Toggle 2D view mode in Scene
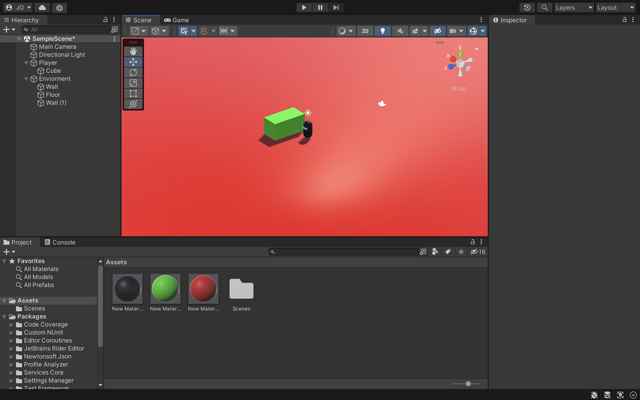The image size is (640, 400). pos(365,31)
